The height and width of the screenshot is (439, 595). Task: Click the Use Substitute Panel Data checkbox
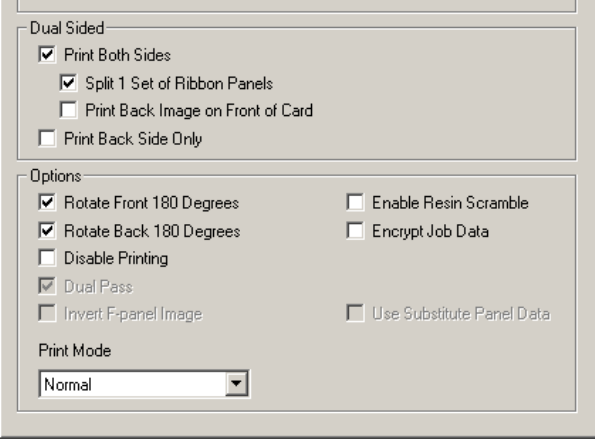pyautogui.click(x=355, y=313)
